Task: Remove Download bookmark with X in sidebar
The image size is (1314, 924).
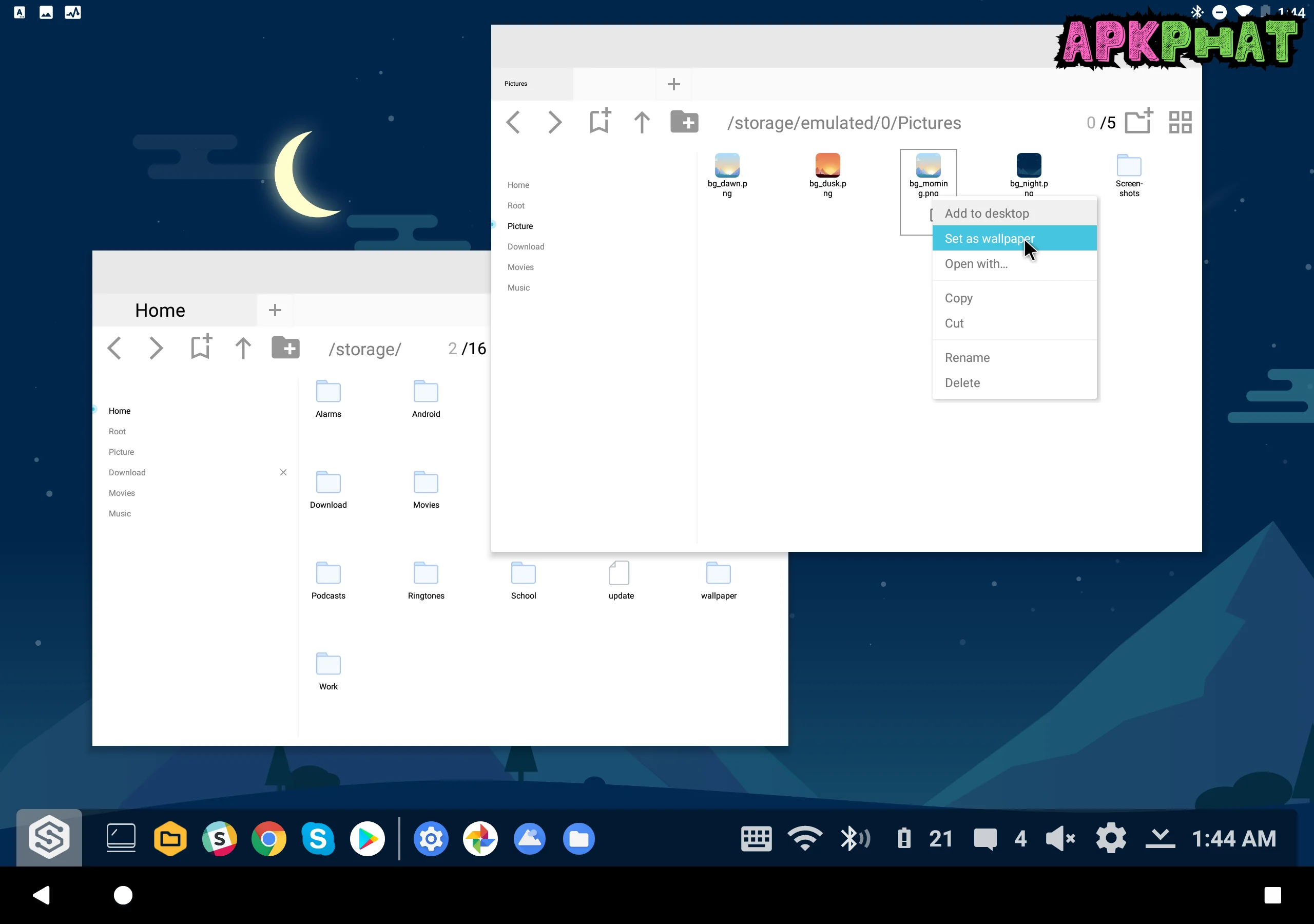Action: [283, 472]
